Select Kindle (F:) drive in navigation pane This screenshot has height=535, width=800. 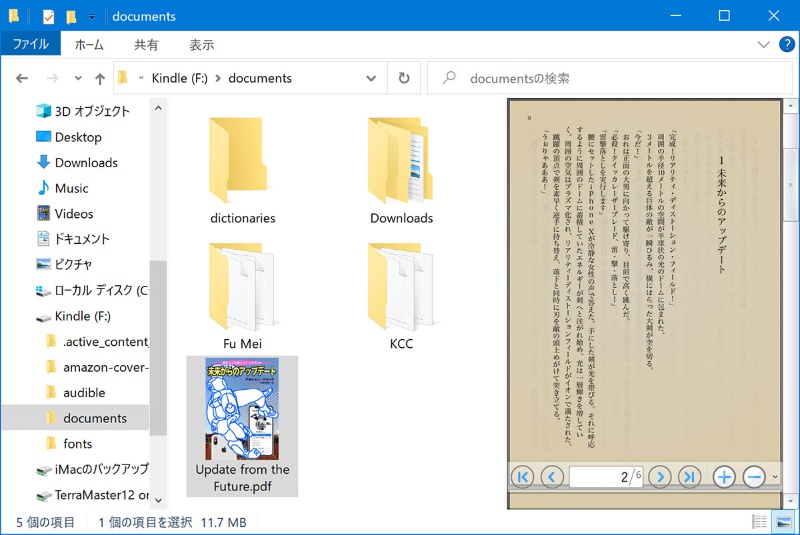73,316
